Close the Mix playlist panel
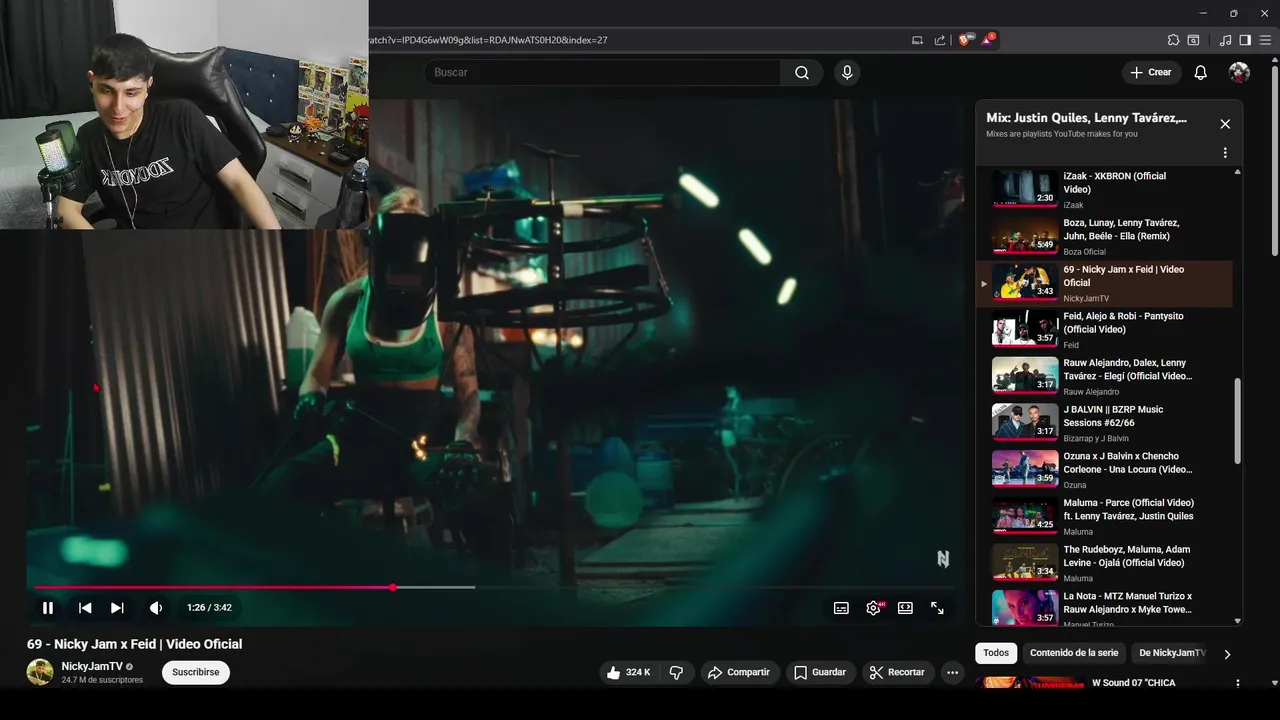 1225,124
